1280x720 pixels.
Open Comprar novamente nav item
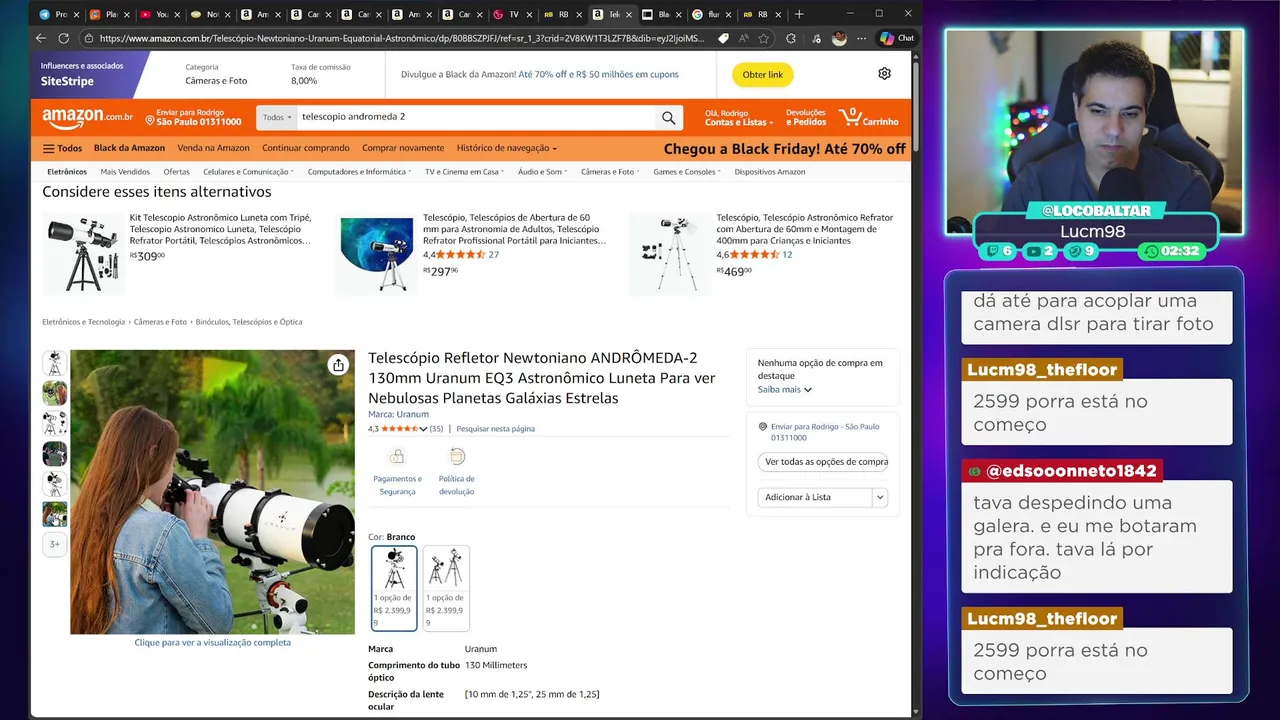coord(403,148)
